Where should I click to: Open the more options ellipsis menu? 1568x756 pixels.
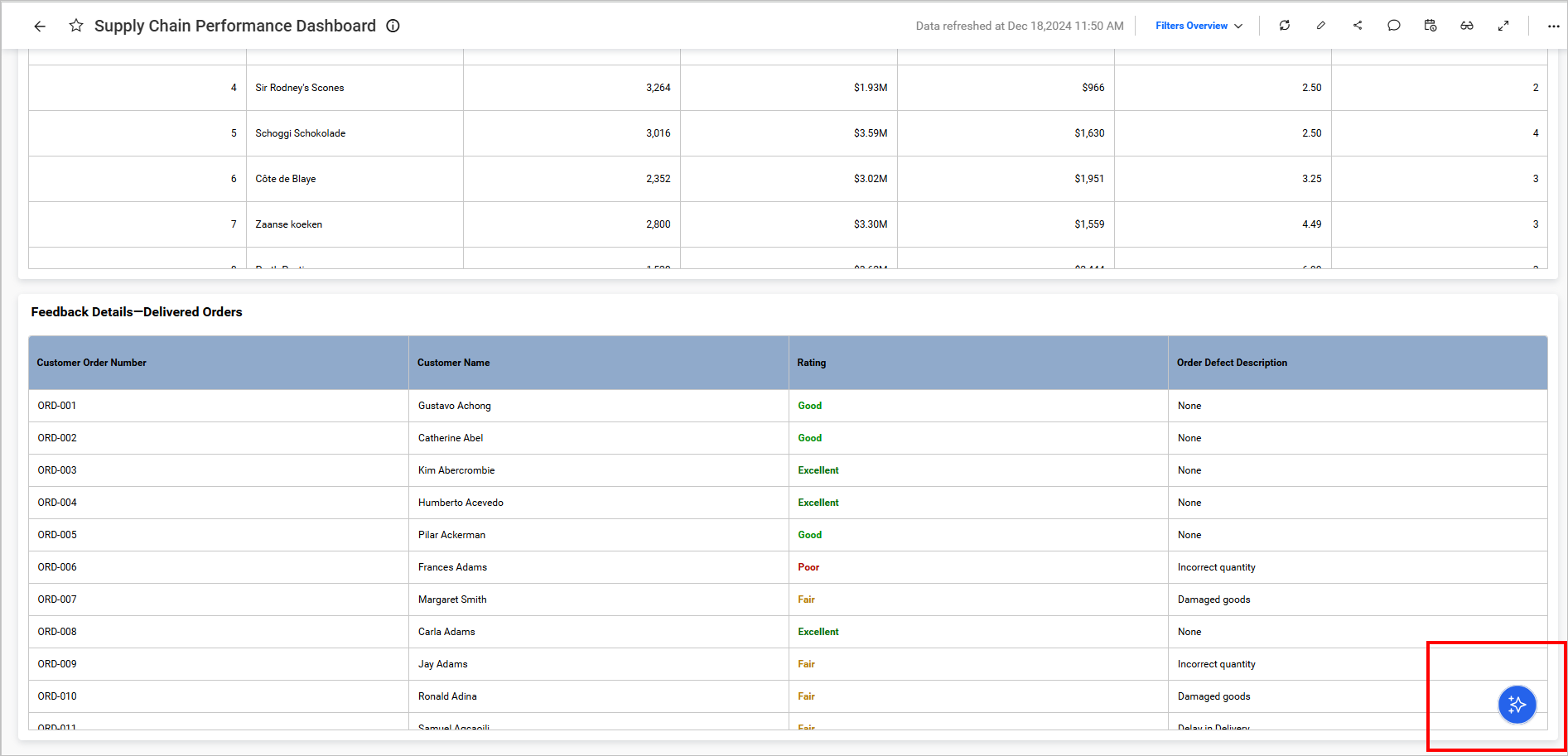coord(1553,26)
